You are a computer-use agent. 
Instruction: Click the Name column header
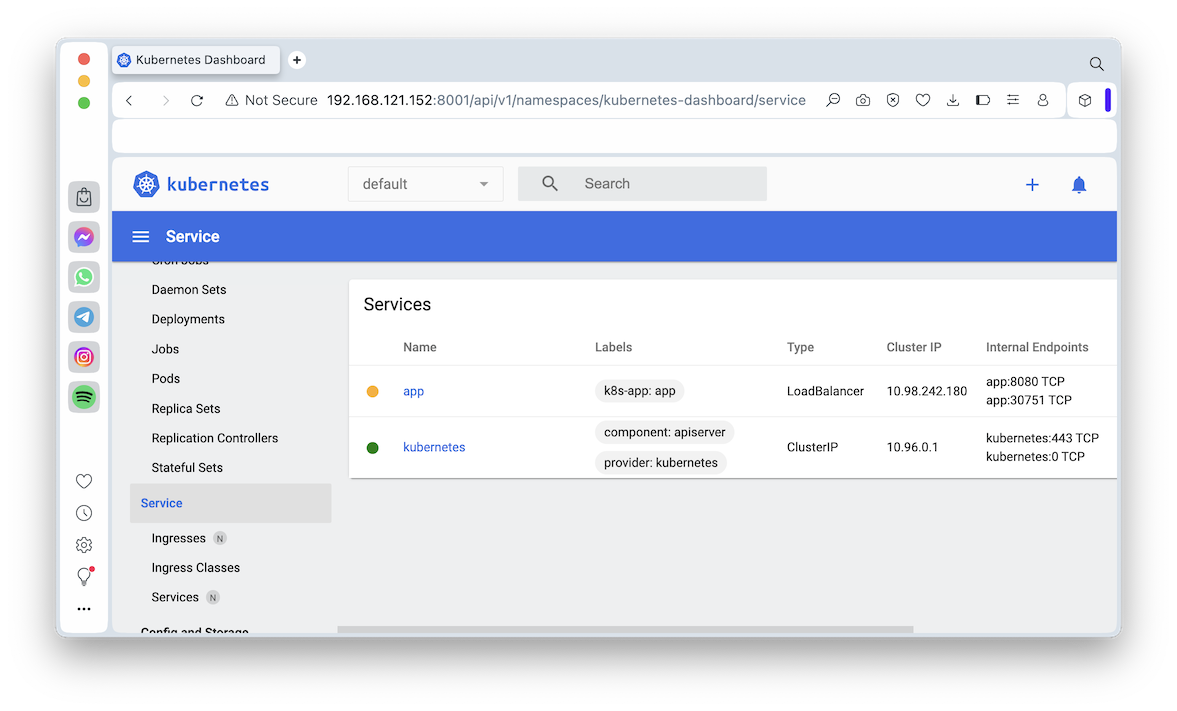click(420, 348)
